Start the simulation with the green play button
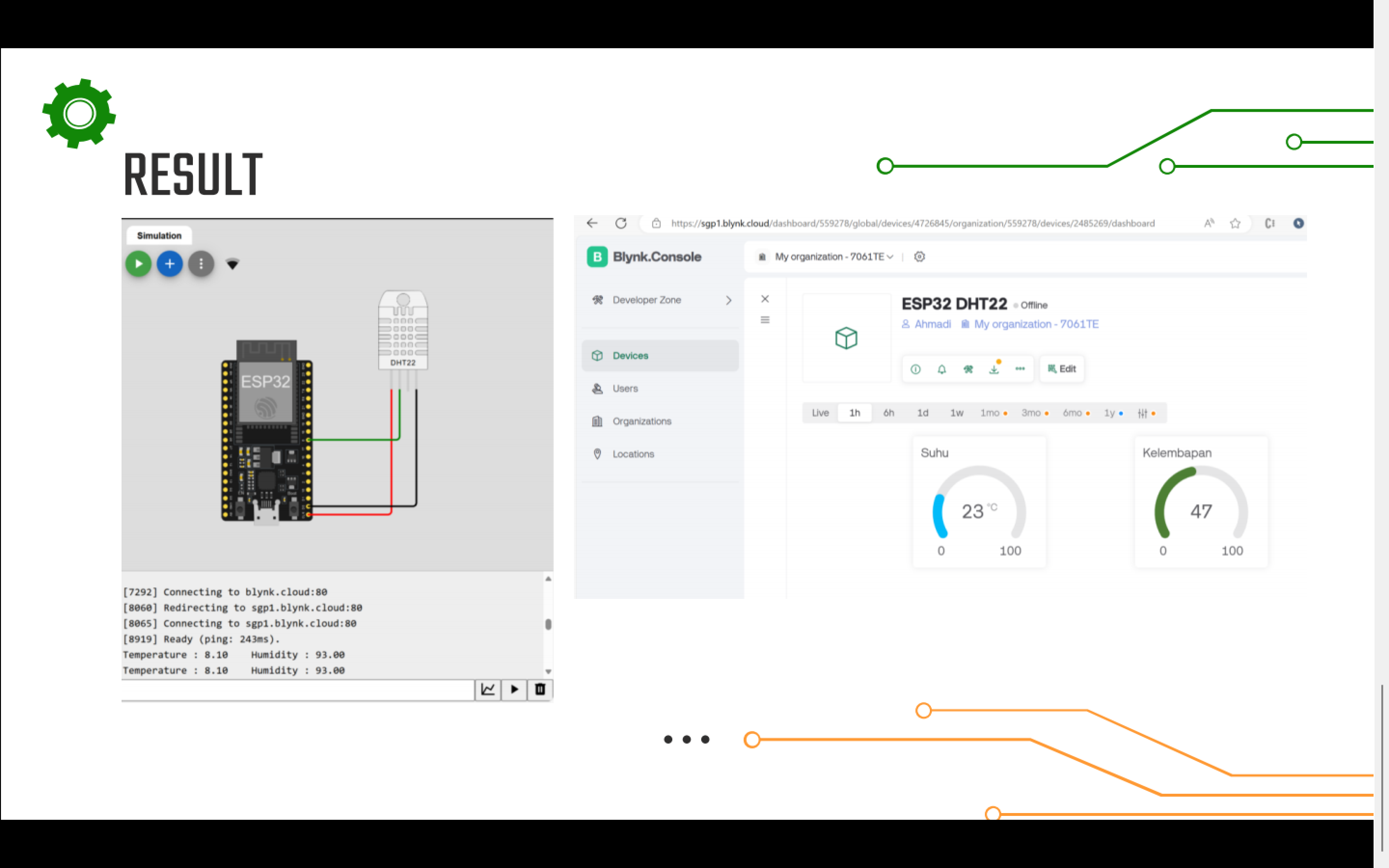The width and height of the screenshot is (1389, 868). click(x=138, y=264)
